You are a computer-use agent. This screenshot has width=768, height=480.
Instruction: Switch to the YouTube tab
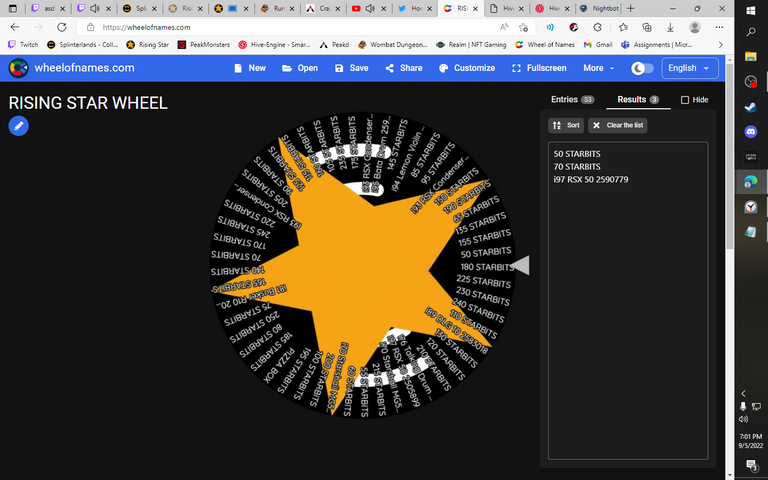[x=369, y=8]
